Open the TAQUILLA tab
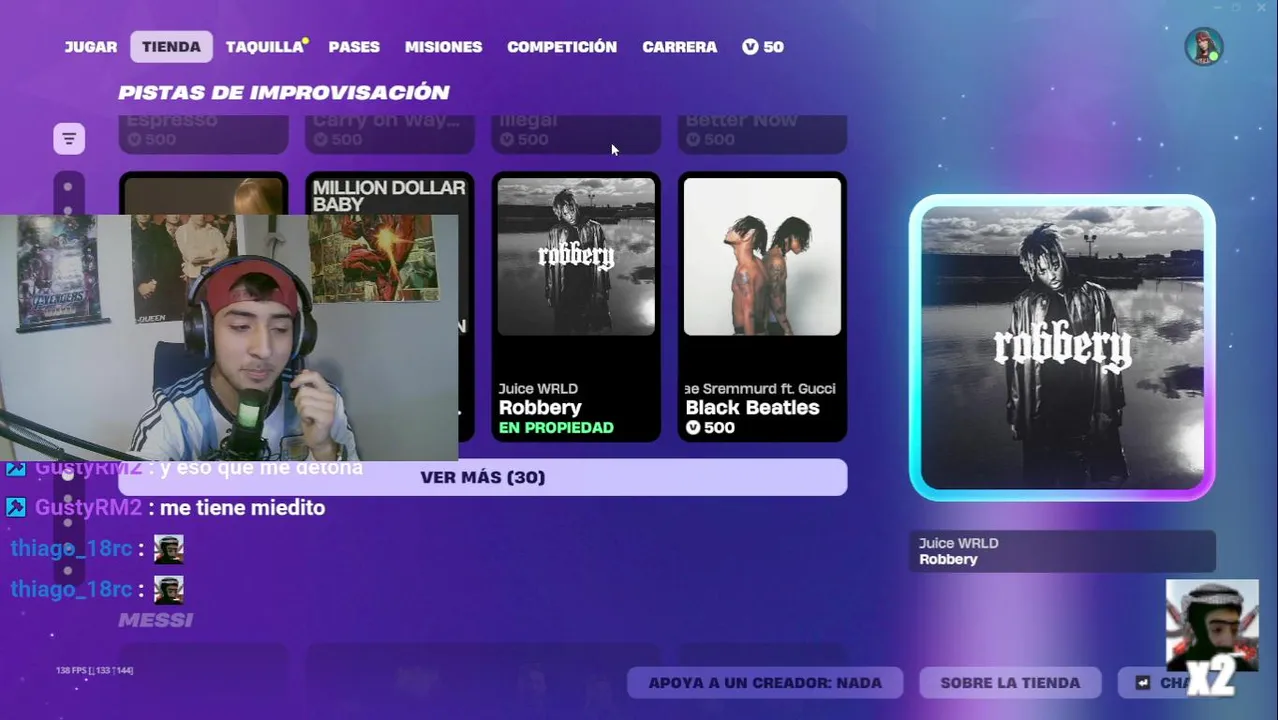Viewport: 1278px width, 720px height. pyautogui.click(x=265, y=47)
